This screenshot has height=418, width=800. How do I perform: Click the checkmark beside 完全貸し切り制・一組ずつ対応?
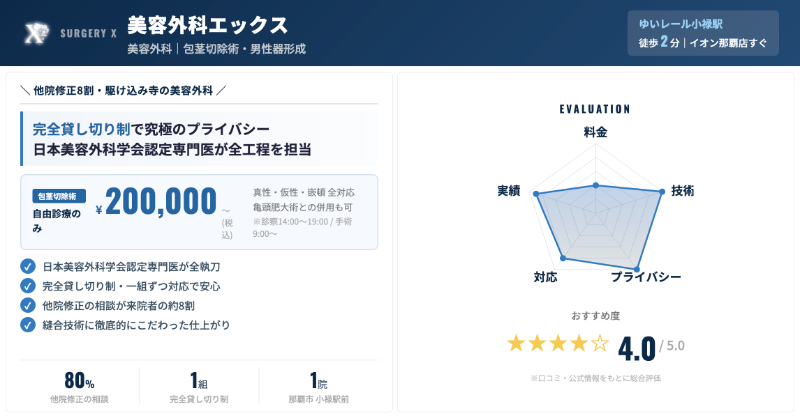tap(27, 286)
